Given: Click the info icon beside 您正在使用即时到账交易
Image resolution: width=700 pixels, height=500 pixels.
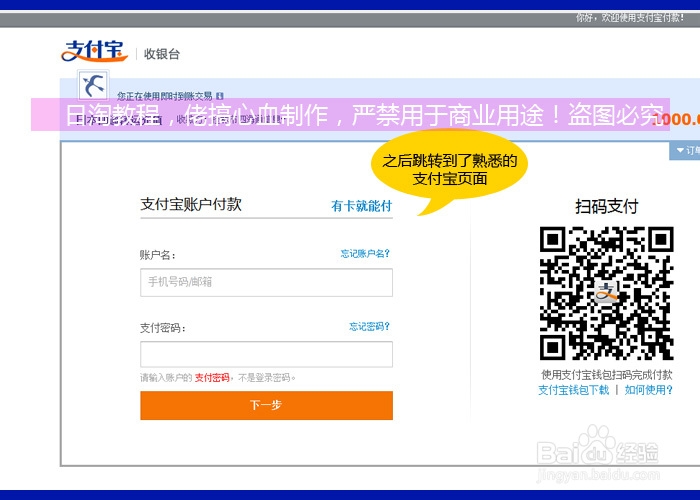Looking at the screenshot, I should (x=219, y=96).
